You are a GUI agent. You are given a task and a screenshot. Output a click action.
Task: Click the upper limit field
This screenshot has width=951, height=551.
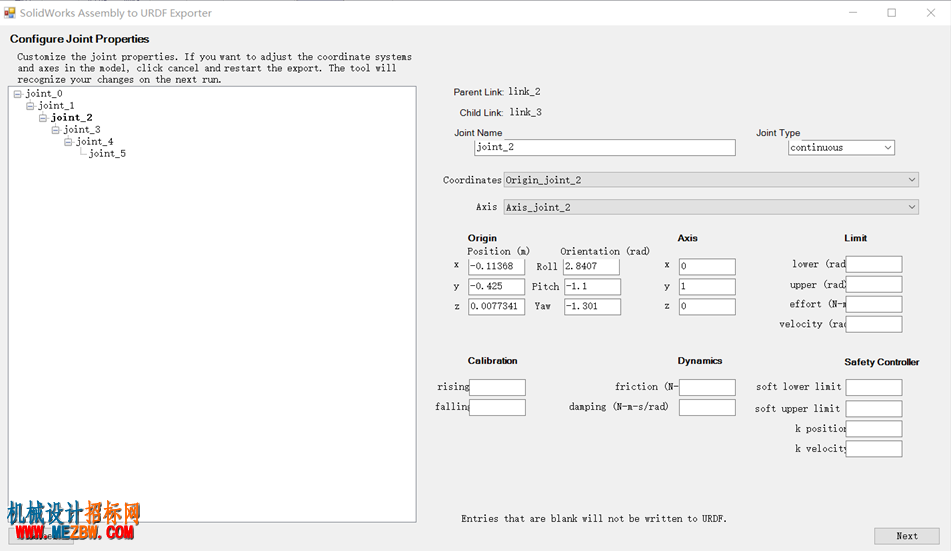[874, 284]
